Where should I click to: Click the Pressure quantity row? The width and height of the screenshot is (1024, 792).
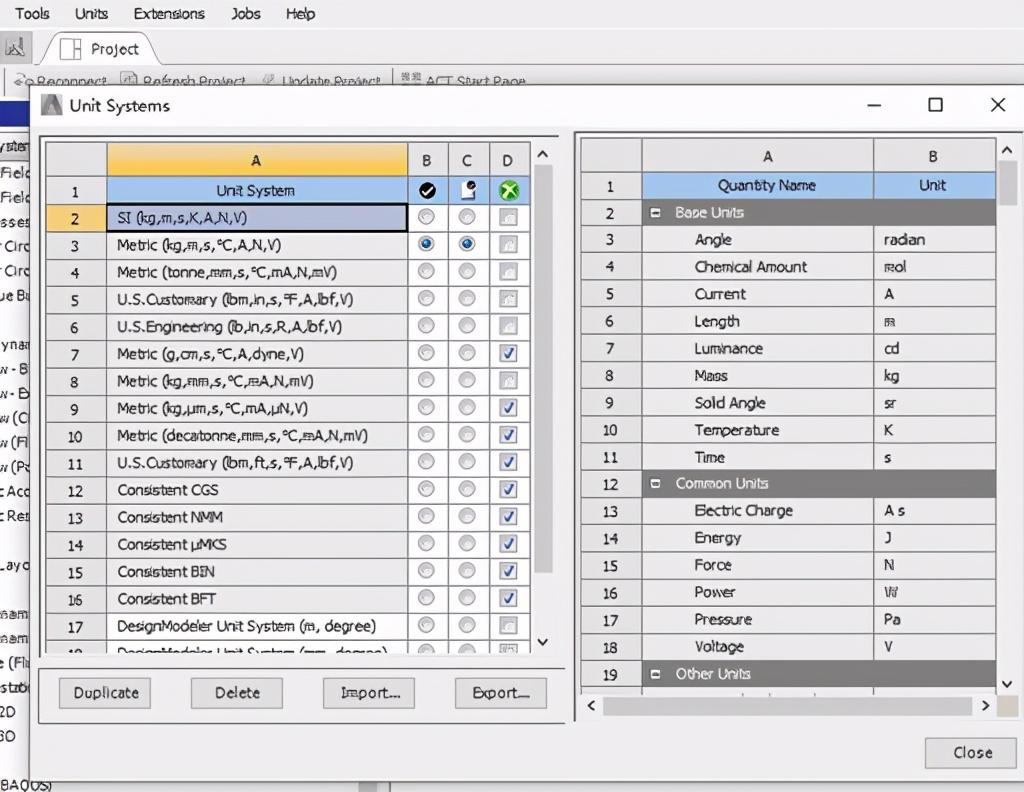758,620
